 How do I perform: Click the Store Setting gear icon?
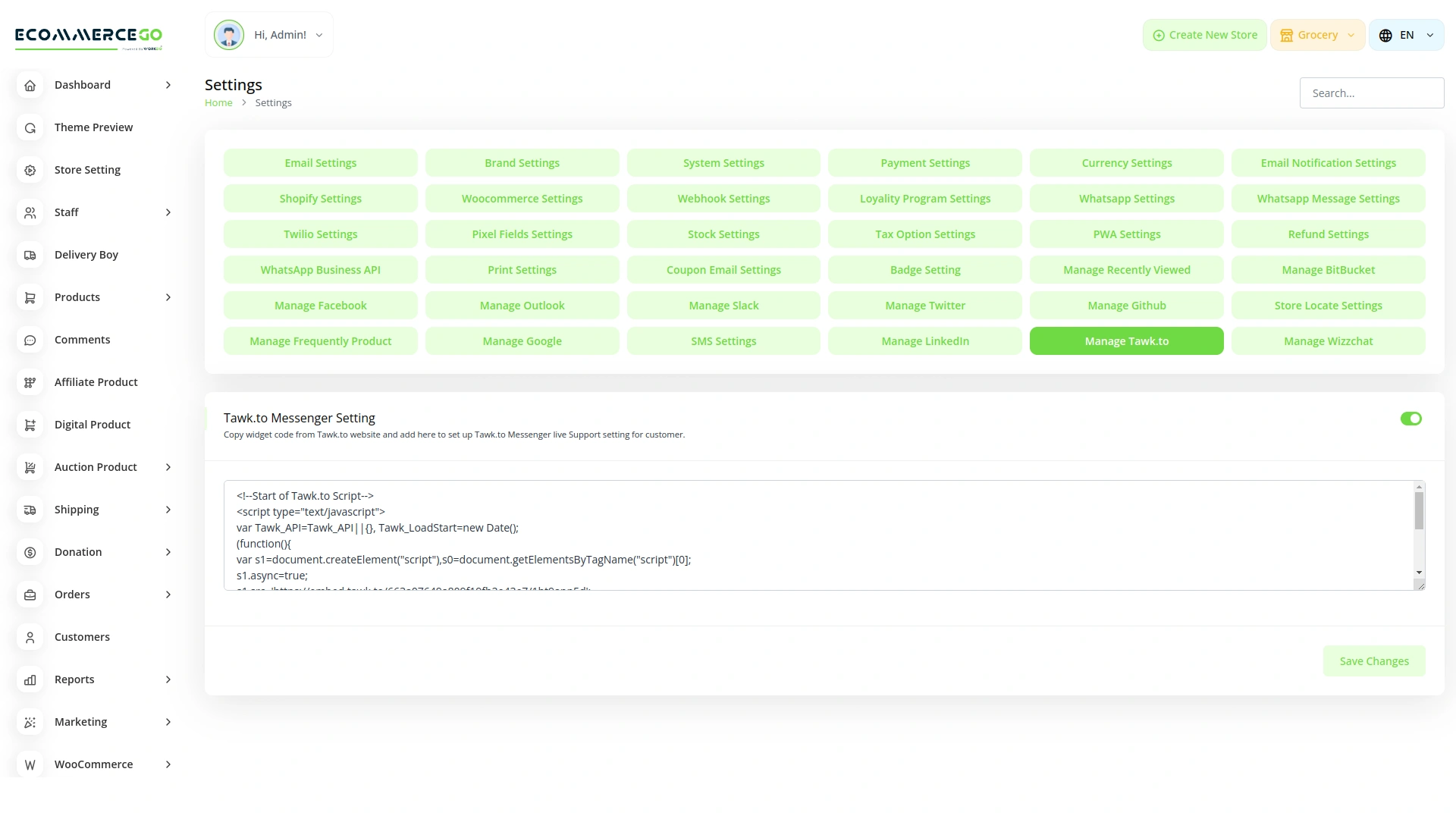(x=30, y=170)
